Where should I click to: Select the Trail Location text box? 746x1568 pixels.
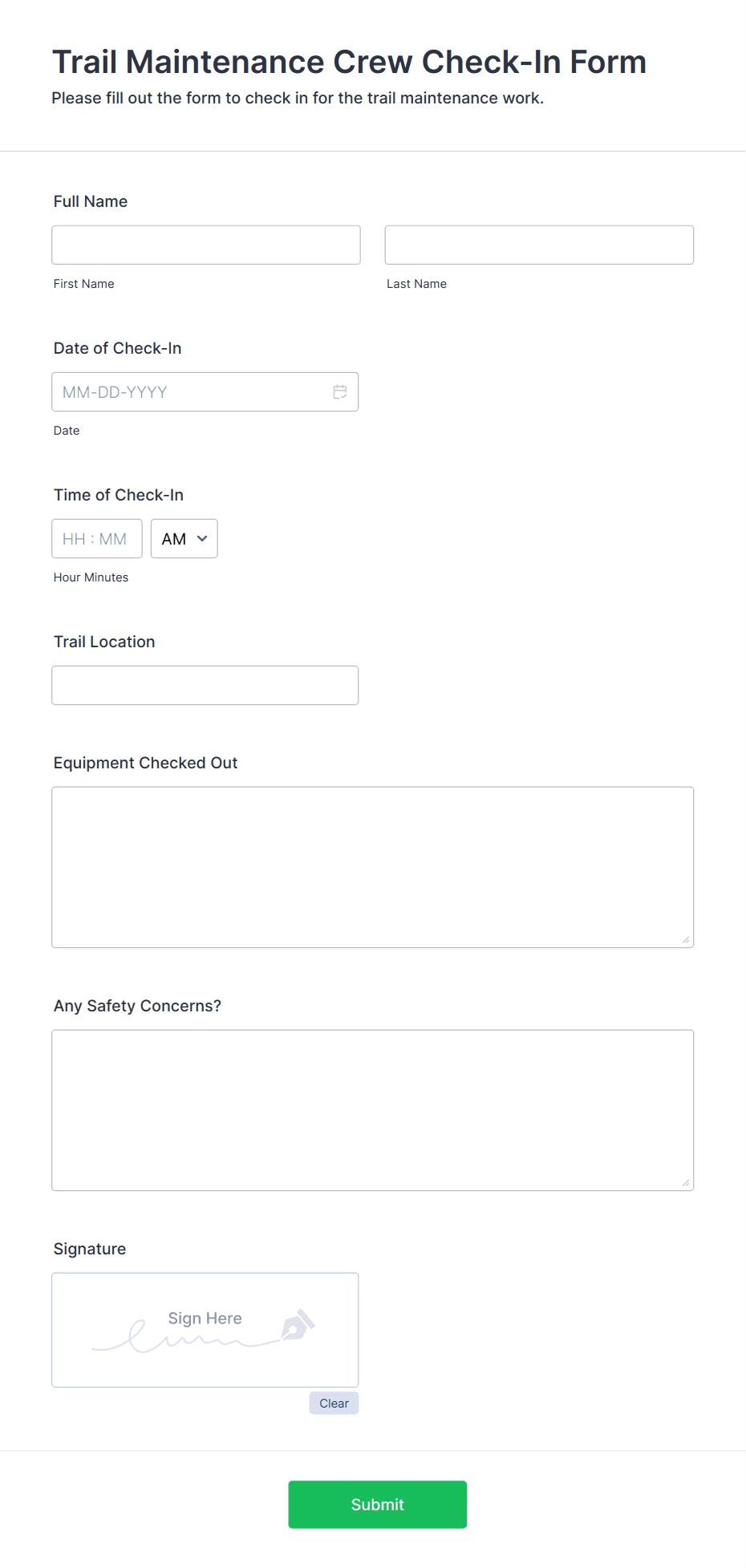tap(205, 686)
